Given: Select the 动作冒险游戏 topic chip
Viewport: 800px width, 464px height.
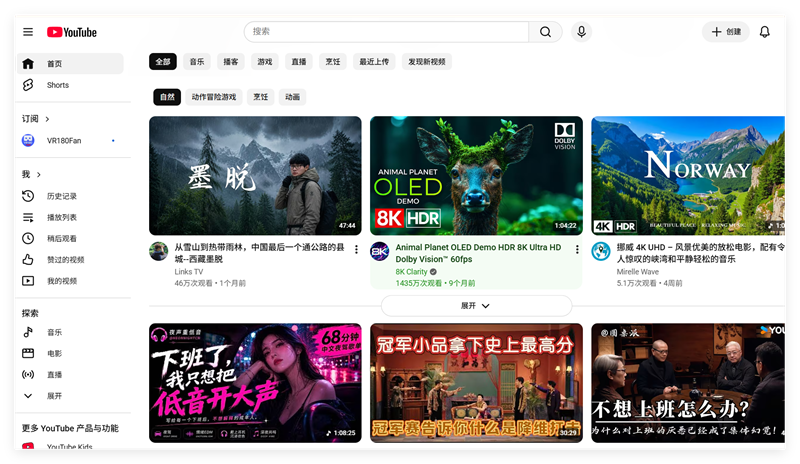Looking at the screenshot, I should (x=214, y=97).
